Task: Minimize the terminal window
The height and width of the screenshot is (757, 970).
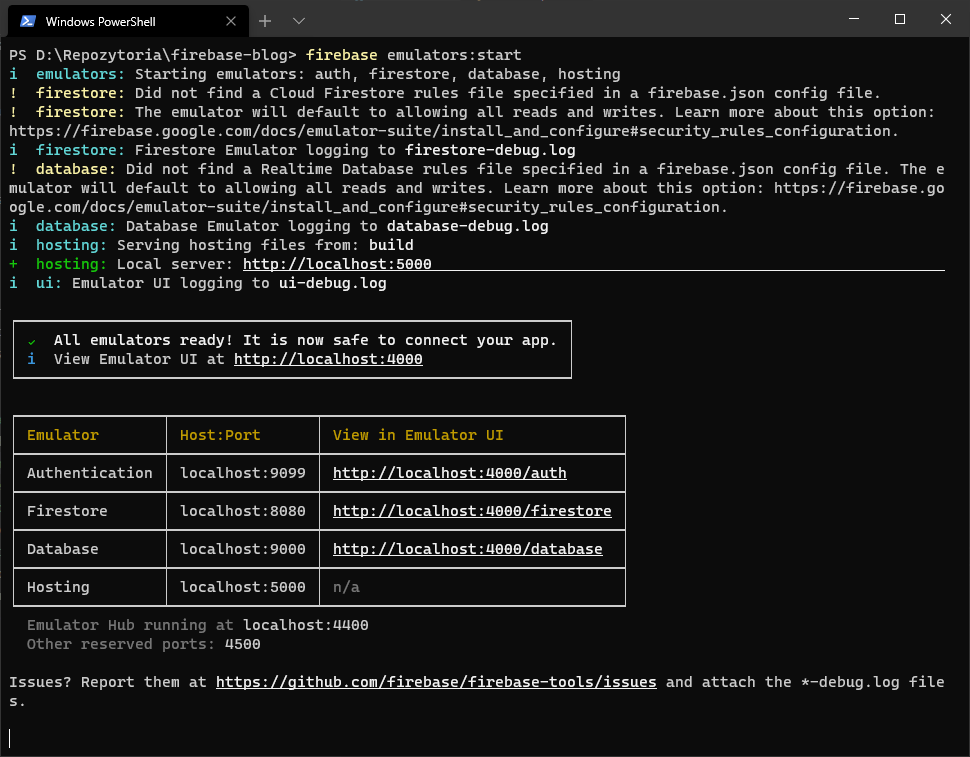Action: pyautogui.click(x=853, y=19)
